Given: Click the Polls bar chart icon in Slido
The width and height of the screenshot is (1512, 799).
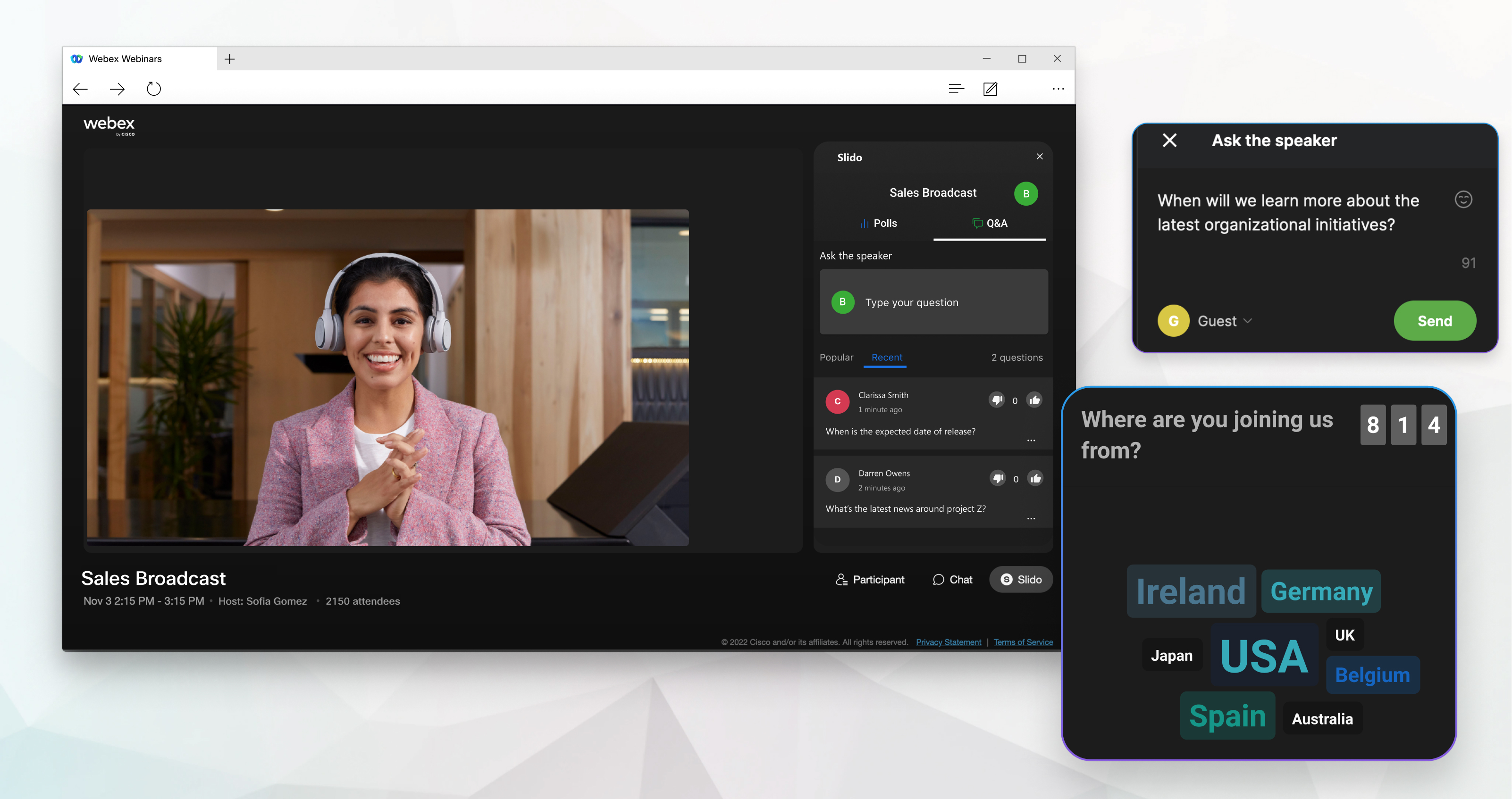Looking at the screenshot, I should 862,222.
